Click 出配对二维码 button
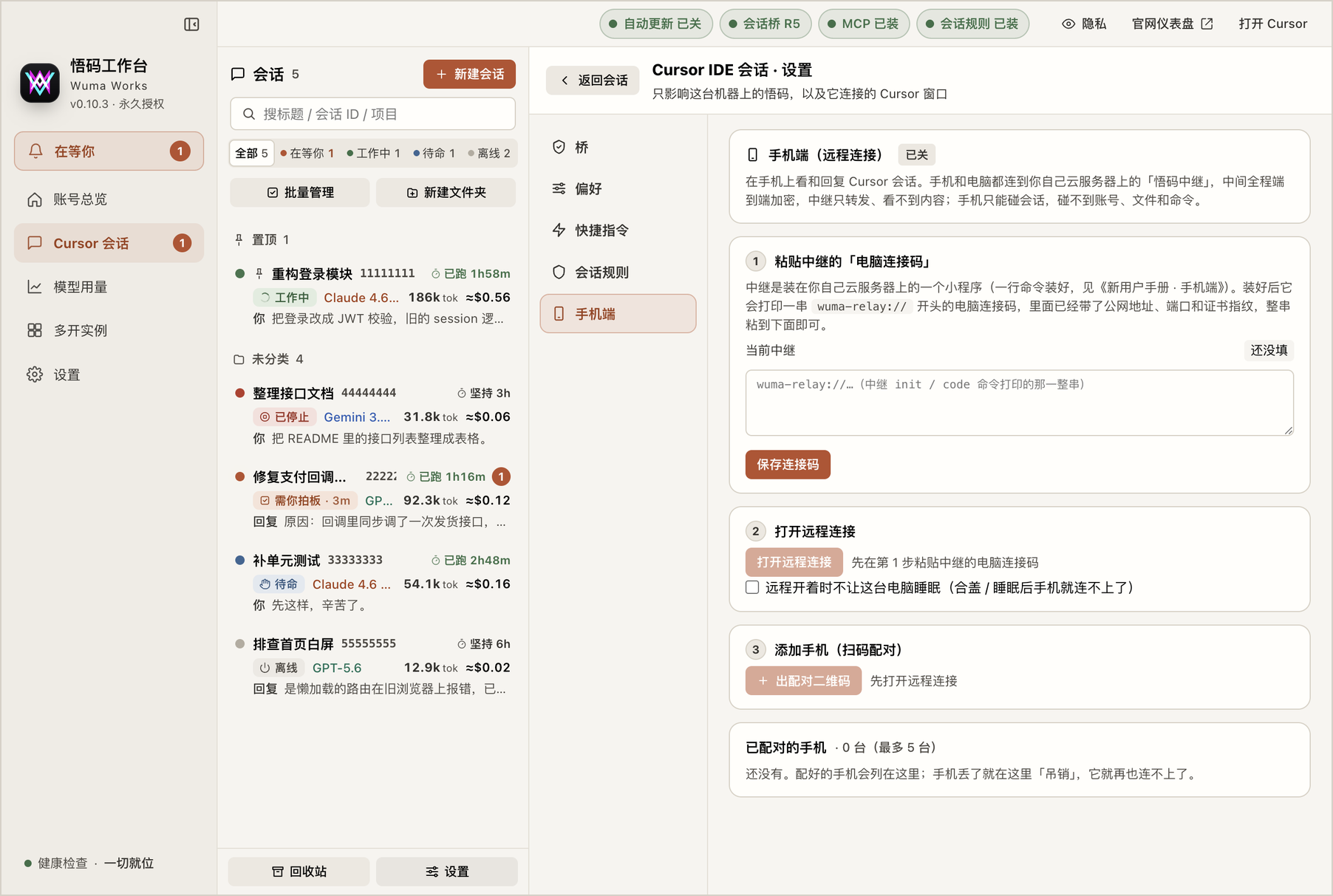1333x896 pixels. (x=803, y=680)
